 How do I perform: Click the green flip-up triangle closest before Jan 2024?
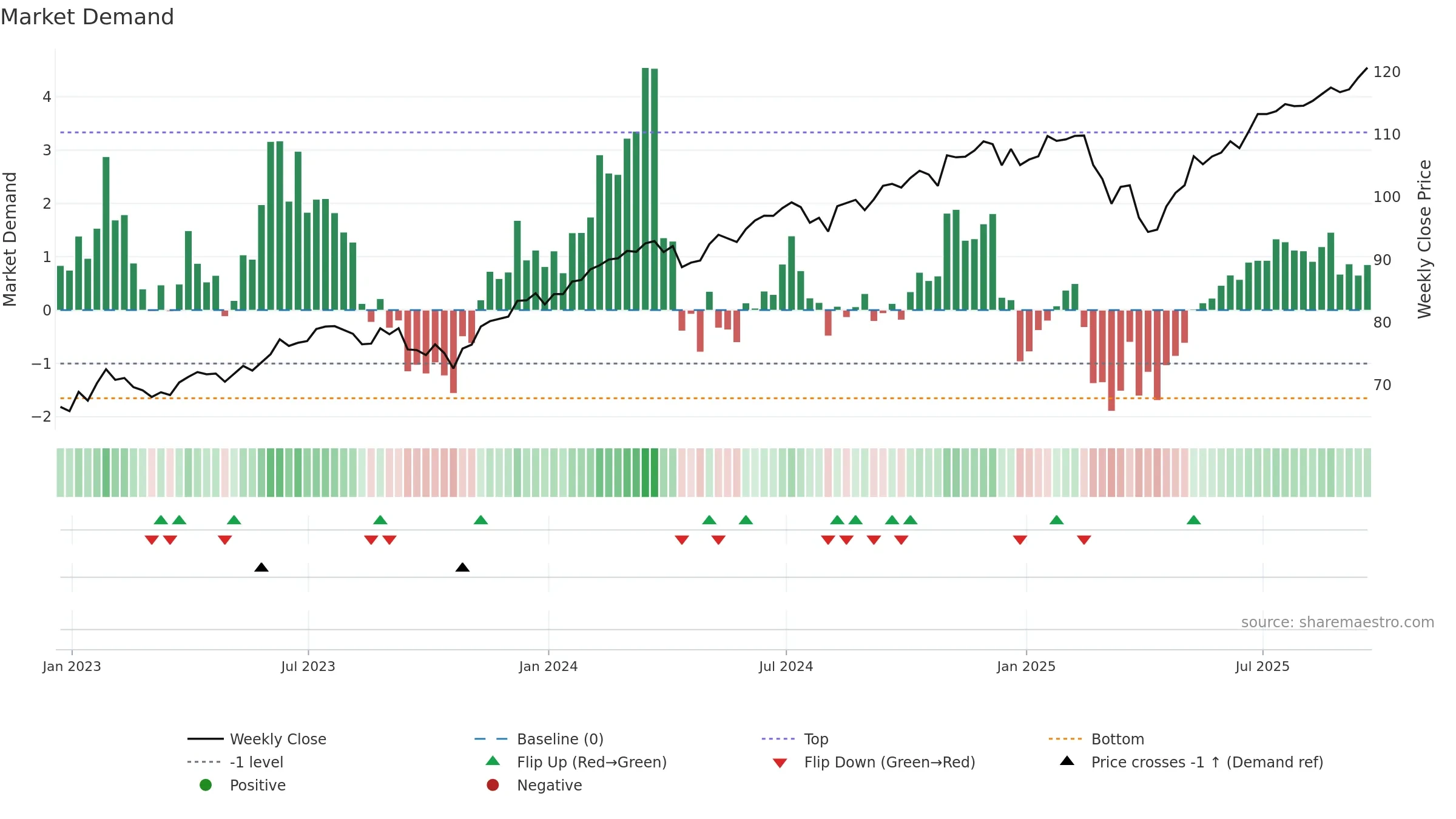click(x=480, y=520)
